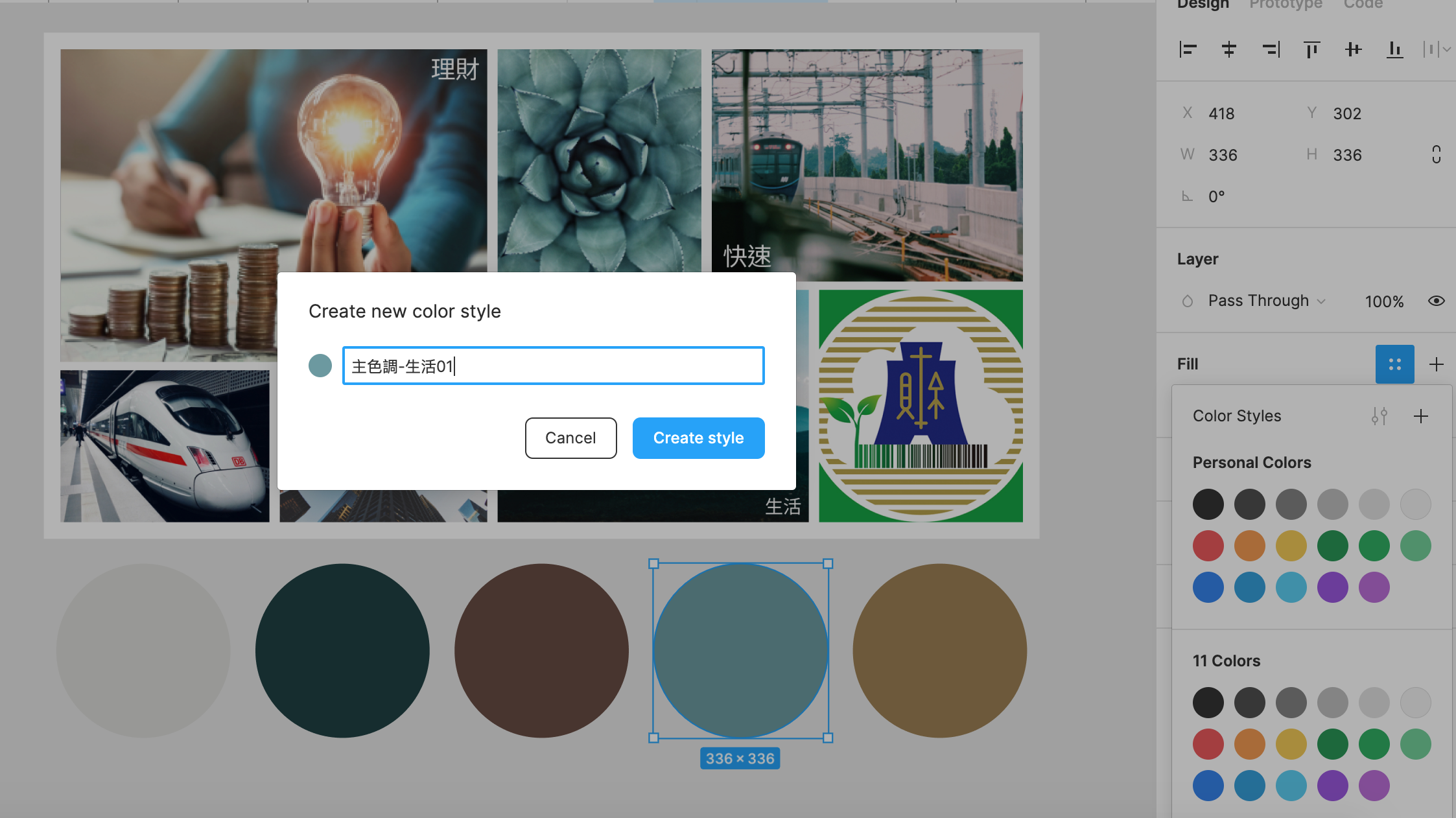Switch to the Prototype tab

click(1286, 5)
